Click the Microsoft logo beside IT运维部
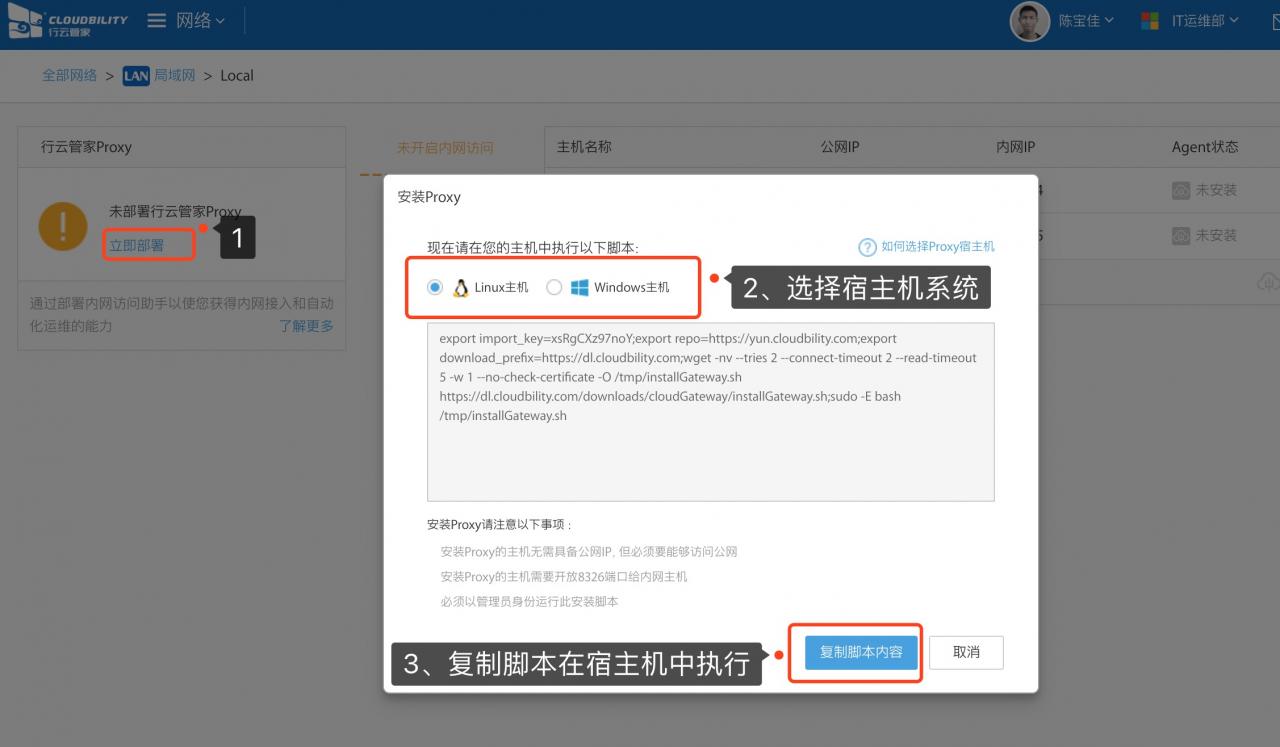Viewport: 1280px width, 747px height. pos(1150,21)
